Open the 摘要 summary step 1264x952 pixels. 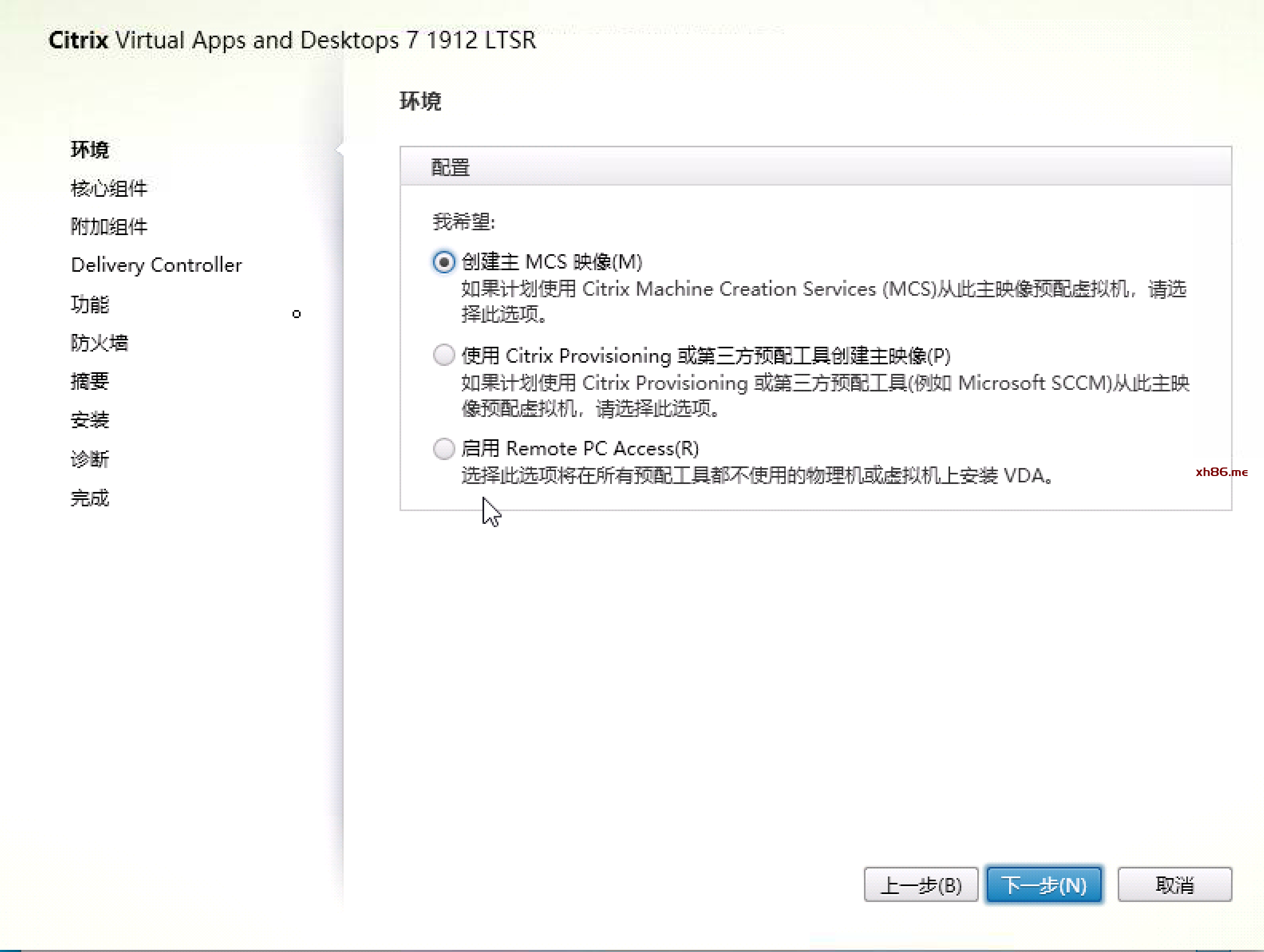pyautogui.click(x=90, y=381)
